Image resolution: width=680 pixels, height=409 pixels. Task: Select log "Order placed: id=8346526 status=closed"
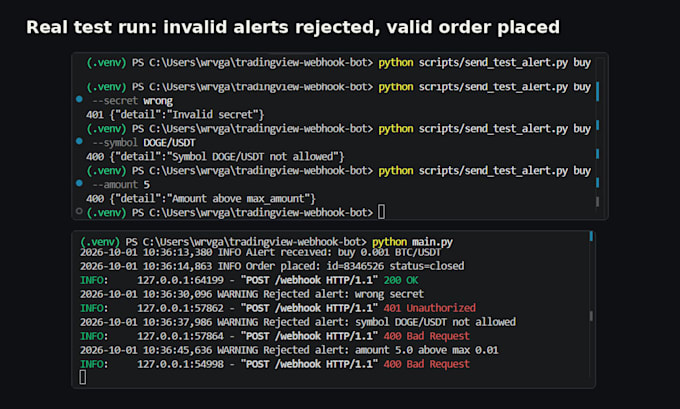[x=355, y=266]
